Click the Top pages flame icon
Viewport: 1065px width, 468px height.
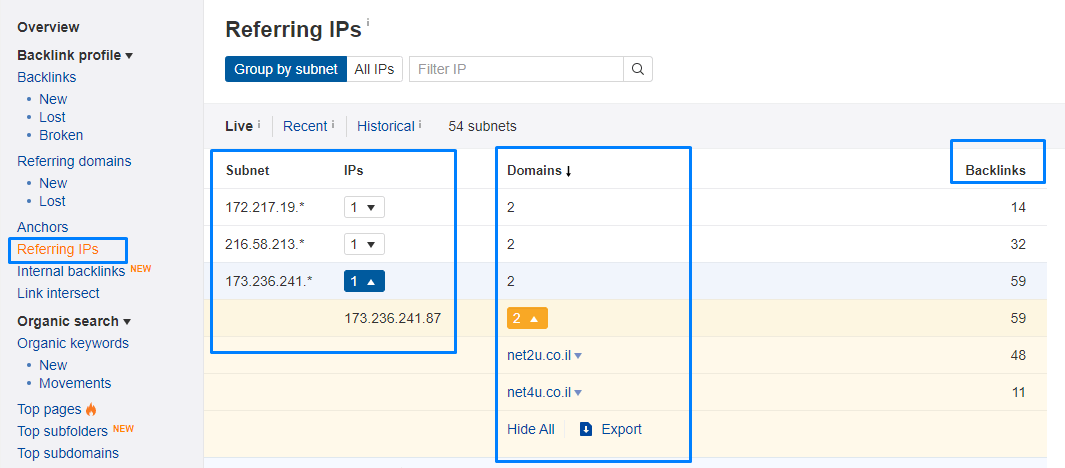(91, 409)
